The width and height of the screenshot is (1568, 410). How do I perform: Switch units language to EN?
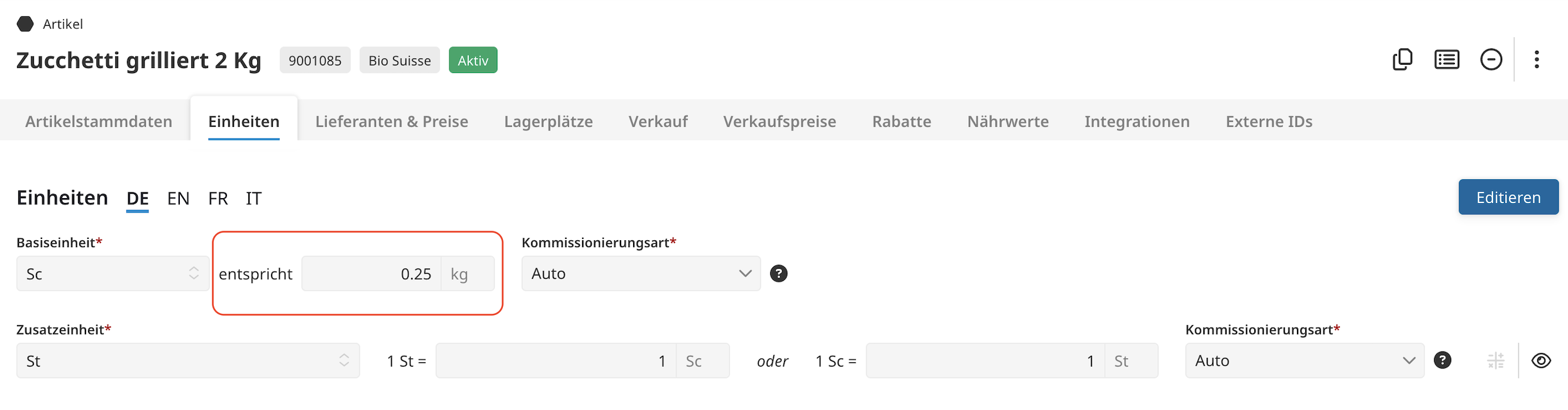click(x=178, y=199)
